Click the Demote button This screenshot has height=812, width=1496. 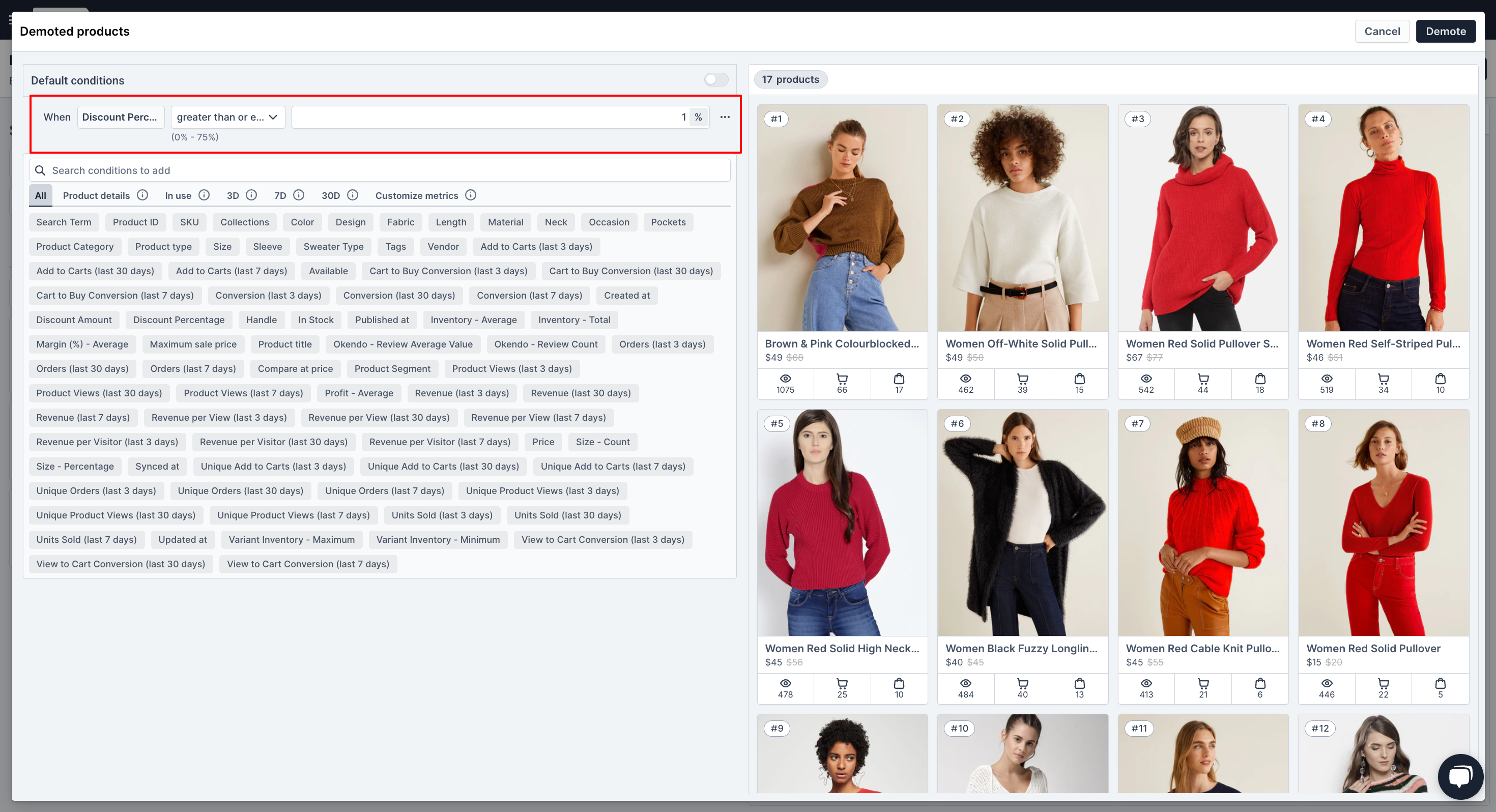(x=1446, y=31)
